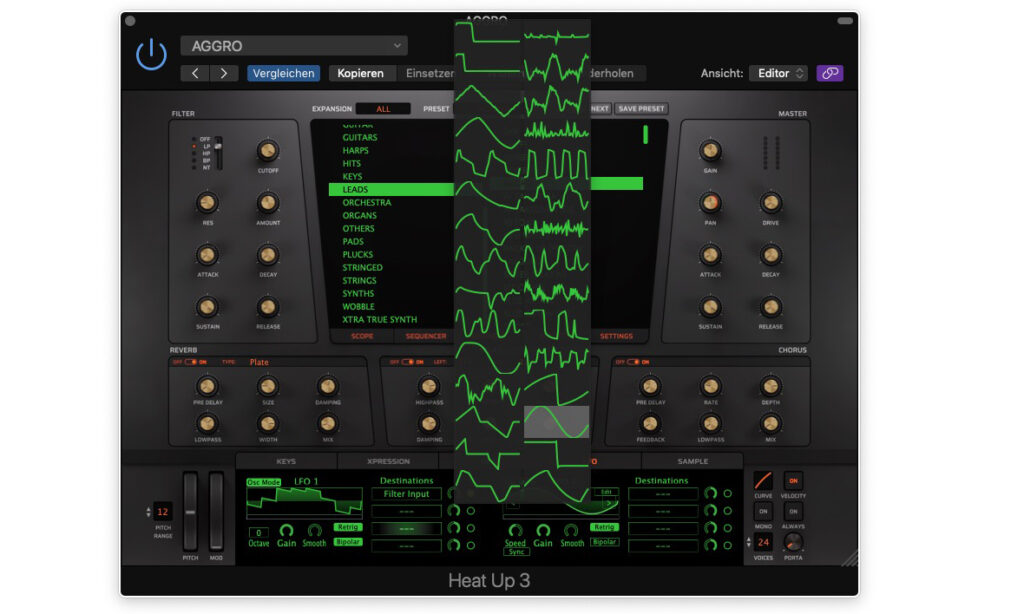Screen dimensions: 1024x614
Task: Click the purple link icon button
Action: click(x=829, y=73)
